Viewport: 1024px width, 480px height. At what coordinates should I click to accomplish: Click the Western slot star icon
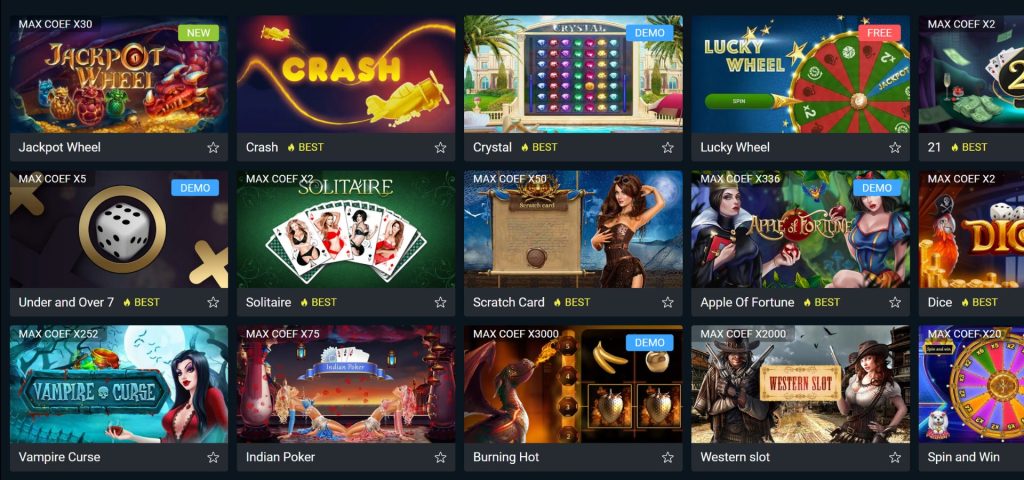pos(895,457)
